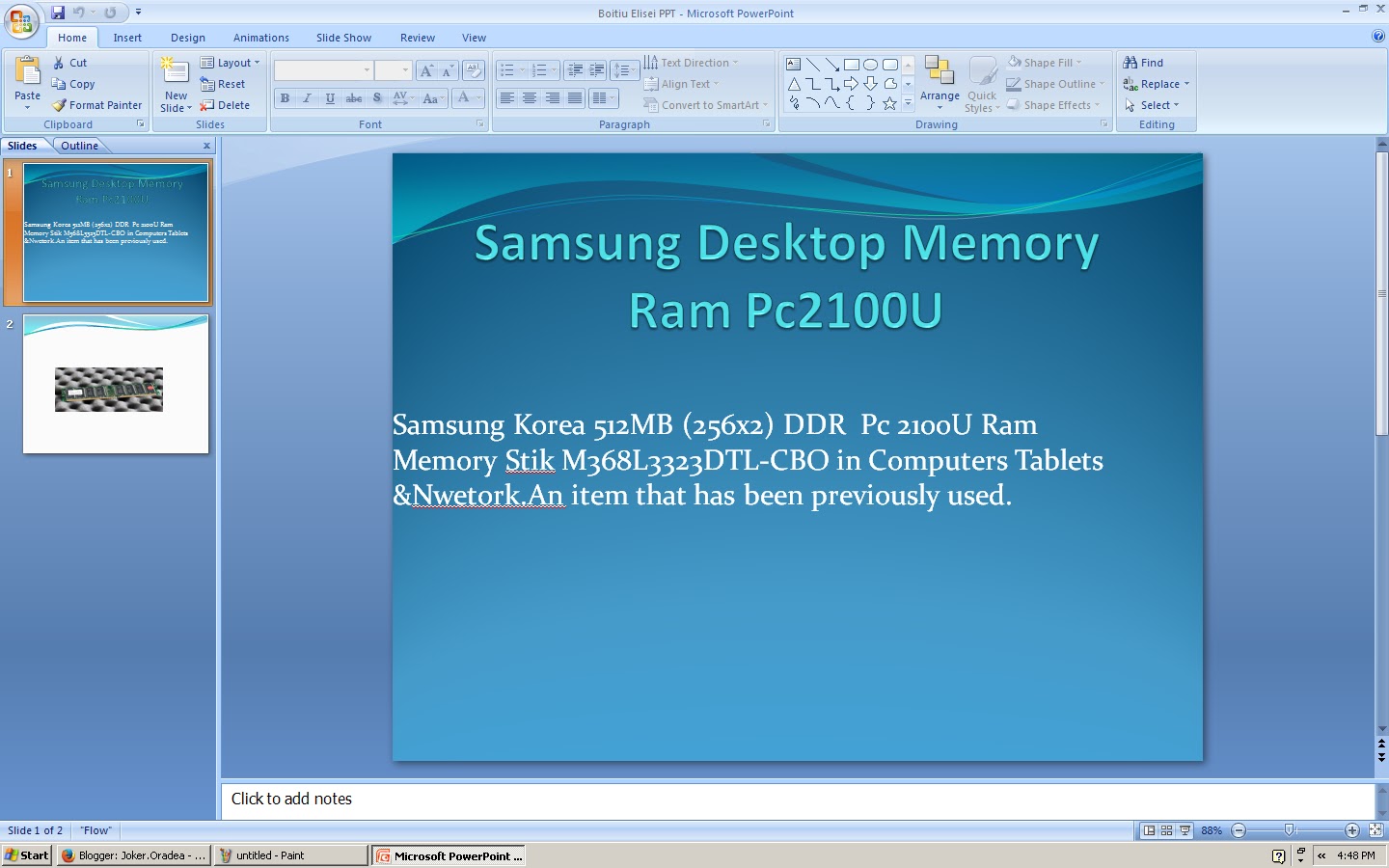Image resolution: width=1389 pixels, height=868 pixels.
Task: Go to the Animations tab
Action: (x=261, y=38)
